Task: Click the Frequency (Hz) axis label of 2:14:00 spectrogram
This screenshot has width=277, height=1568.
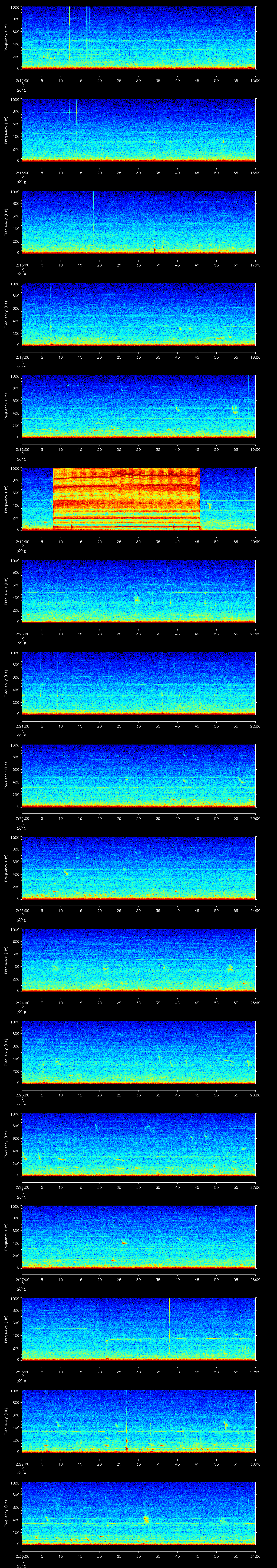Action: pos(6,38)
